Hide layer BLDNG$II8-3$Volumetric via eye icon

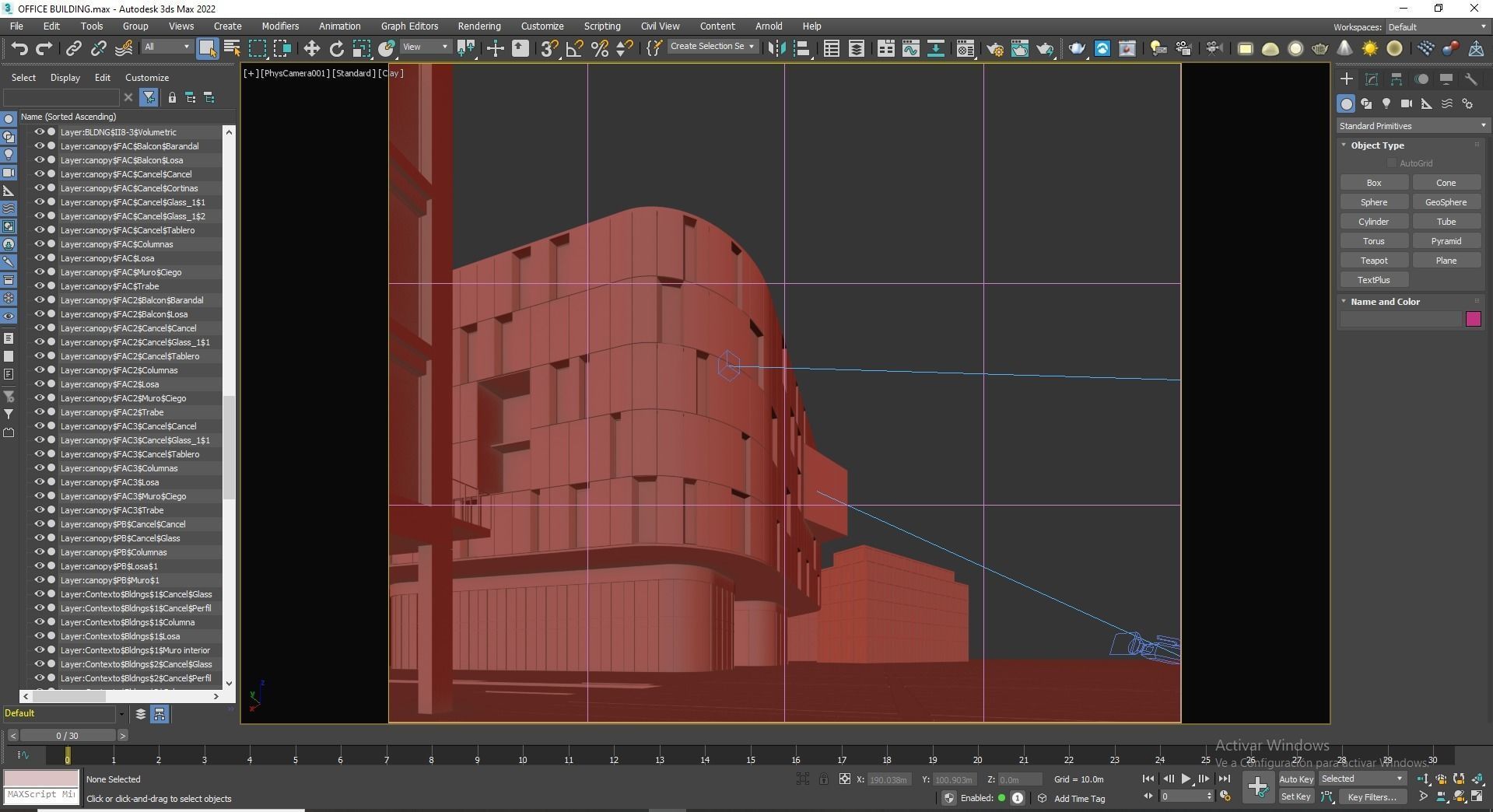(x=39, y=132)
